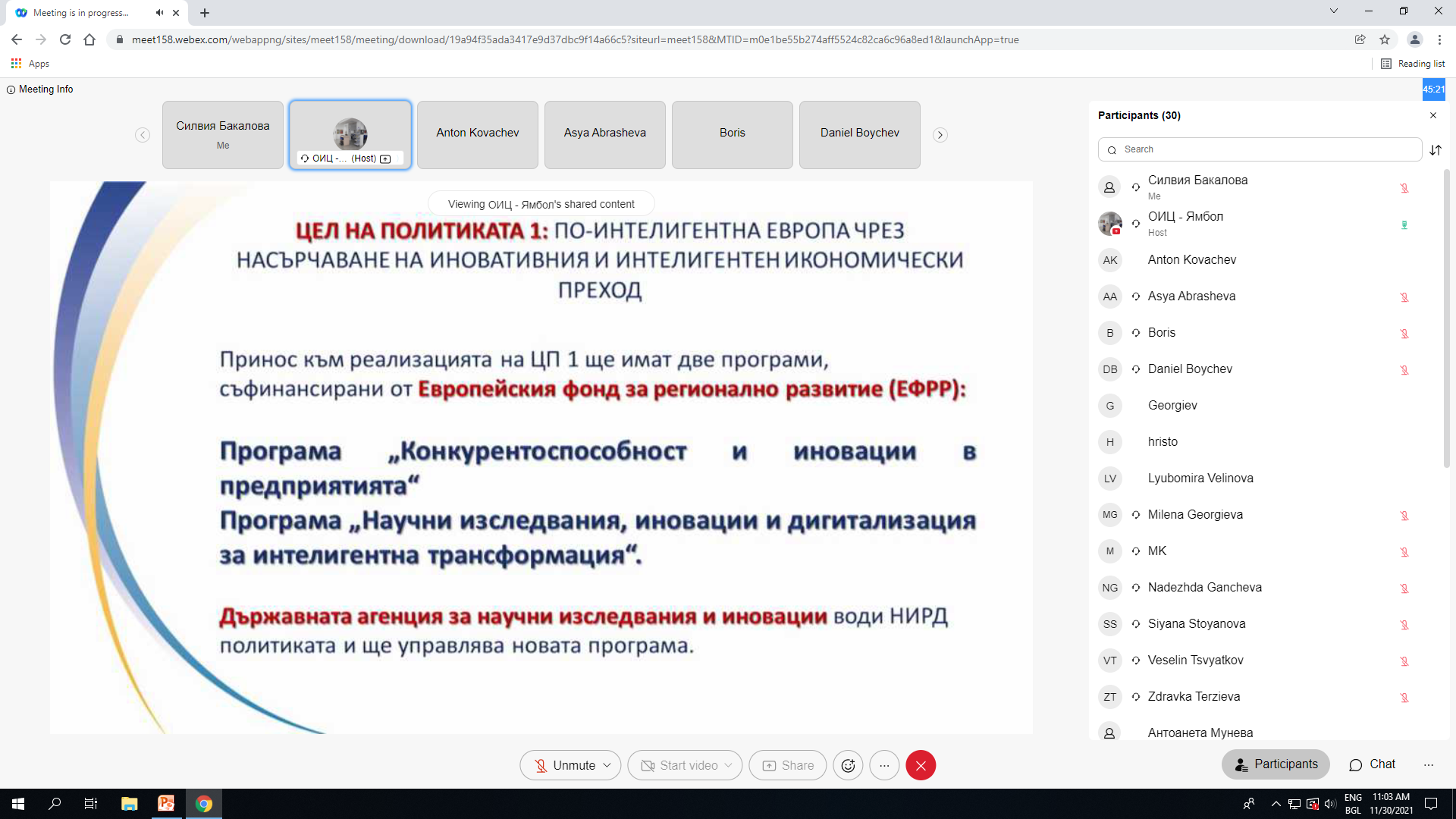1456x819 pixels.
Task: Click Share to share content
Action: pos(787,765)
